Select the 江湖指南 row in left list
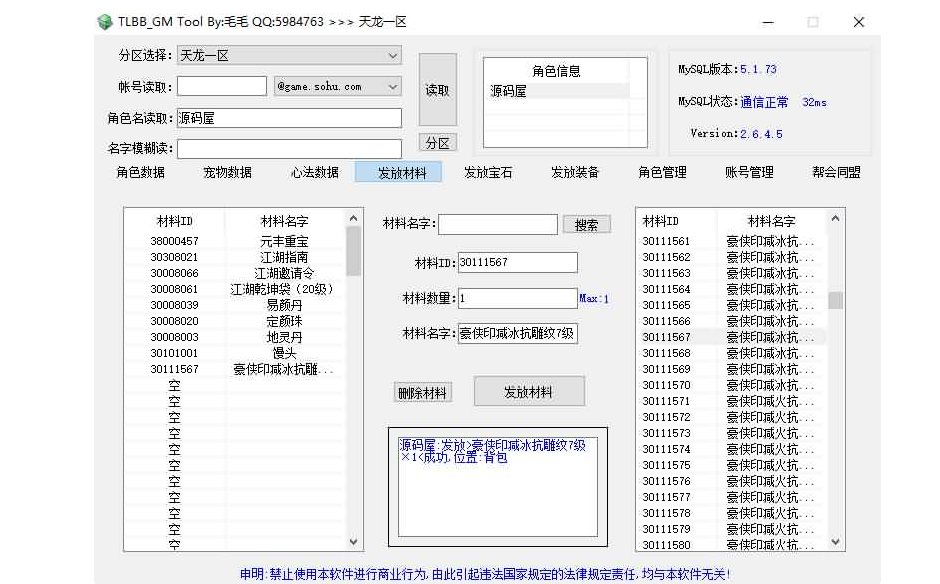This screenshot has height=584, width=940. coord(284,257)
